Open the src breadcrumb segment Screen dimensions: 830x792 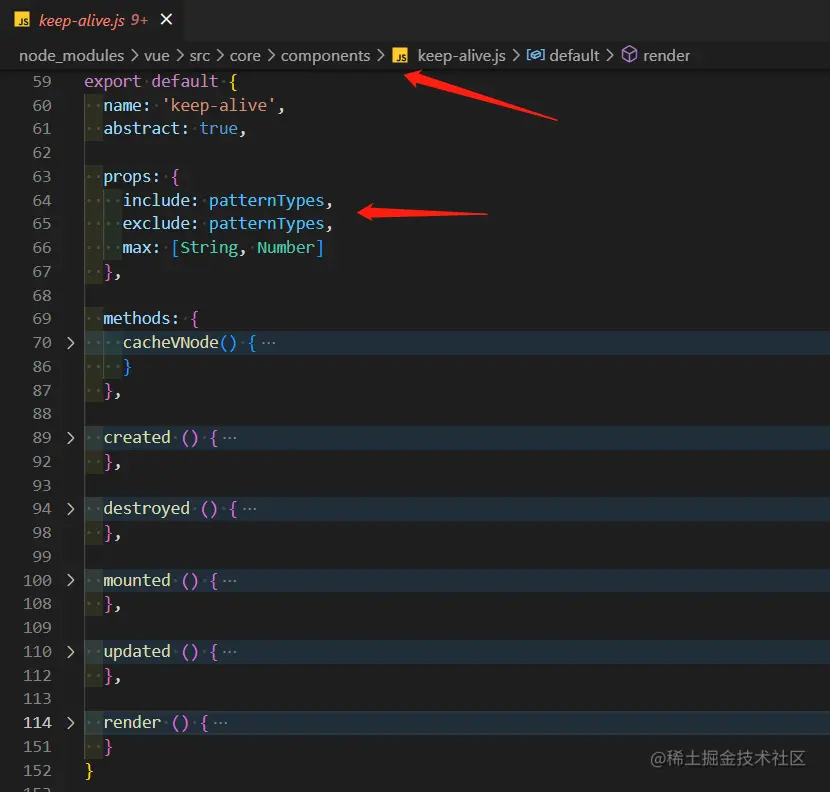click(200, 56)
